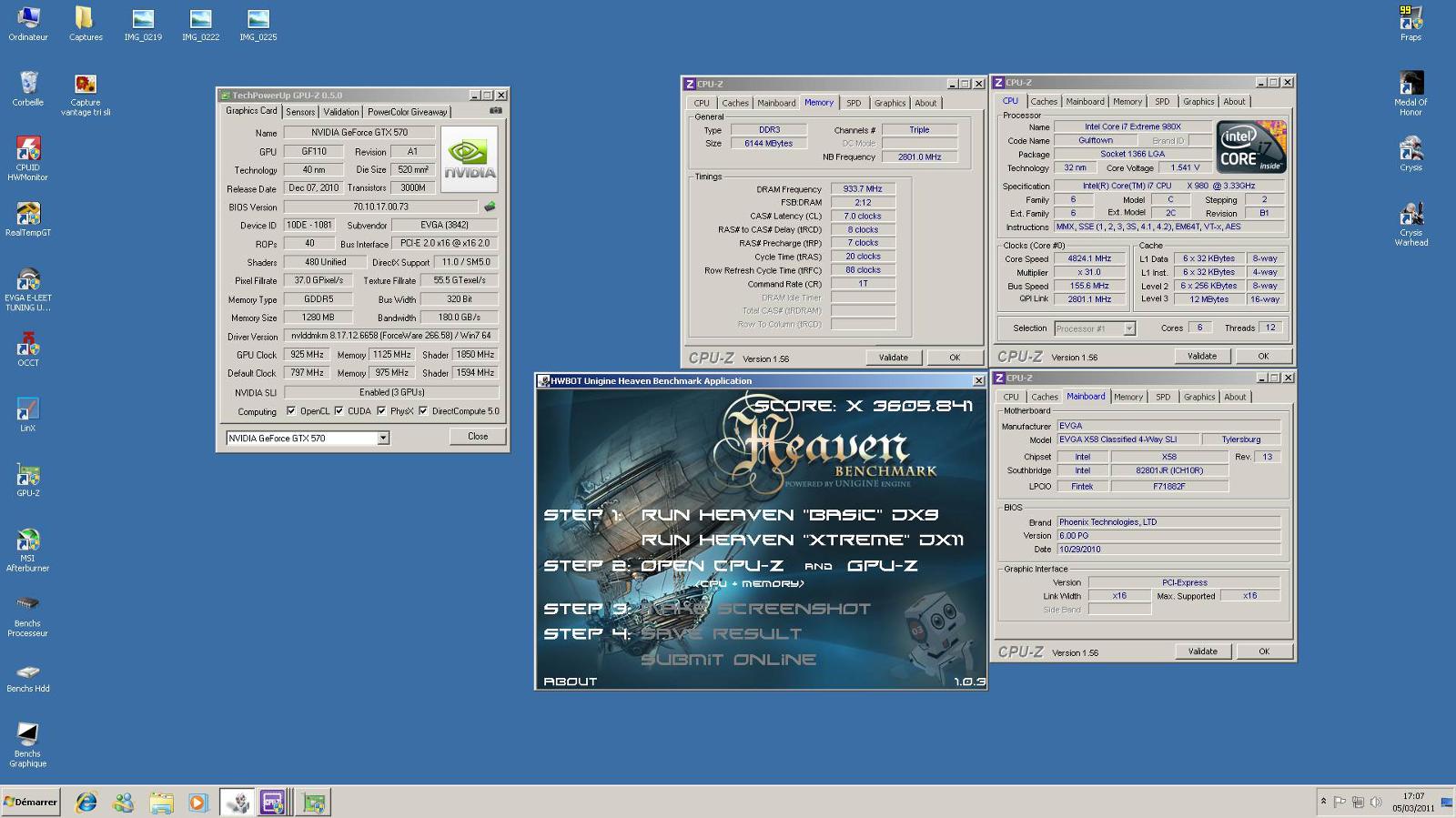Launch RealTempGT desktop shortcut

coord(28,219)
